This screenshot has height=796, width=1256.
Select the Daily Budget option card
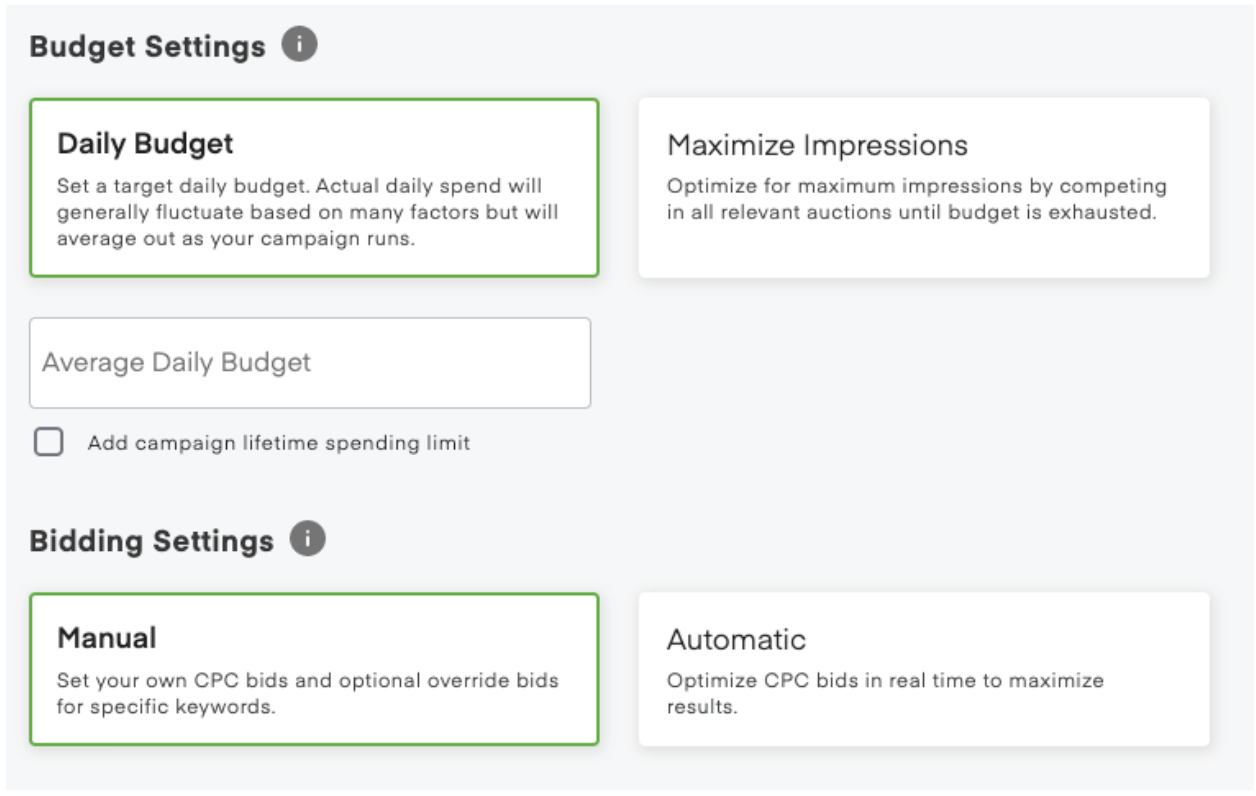coord(314,187)
